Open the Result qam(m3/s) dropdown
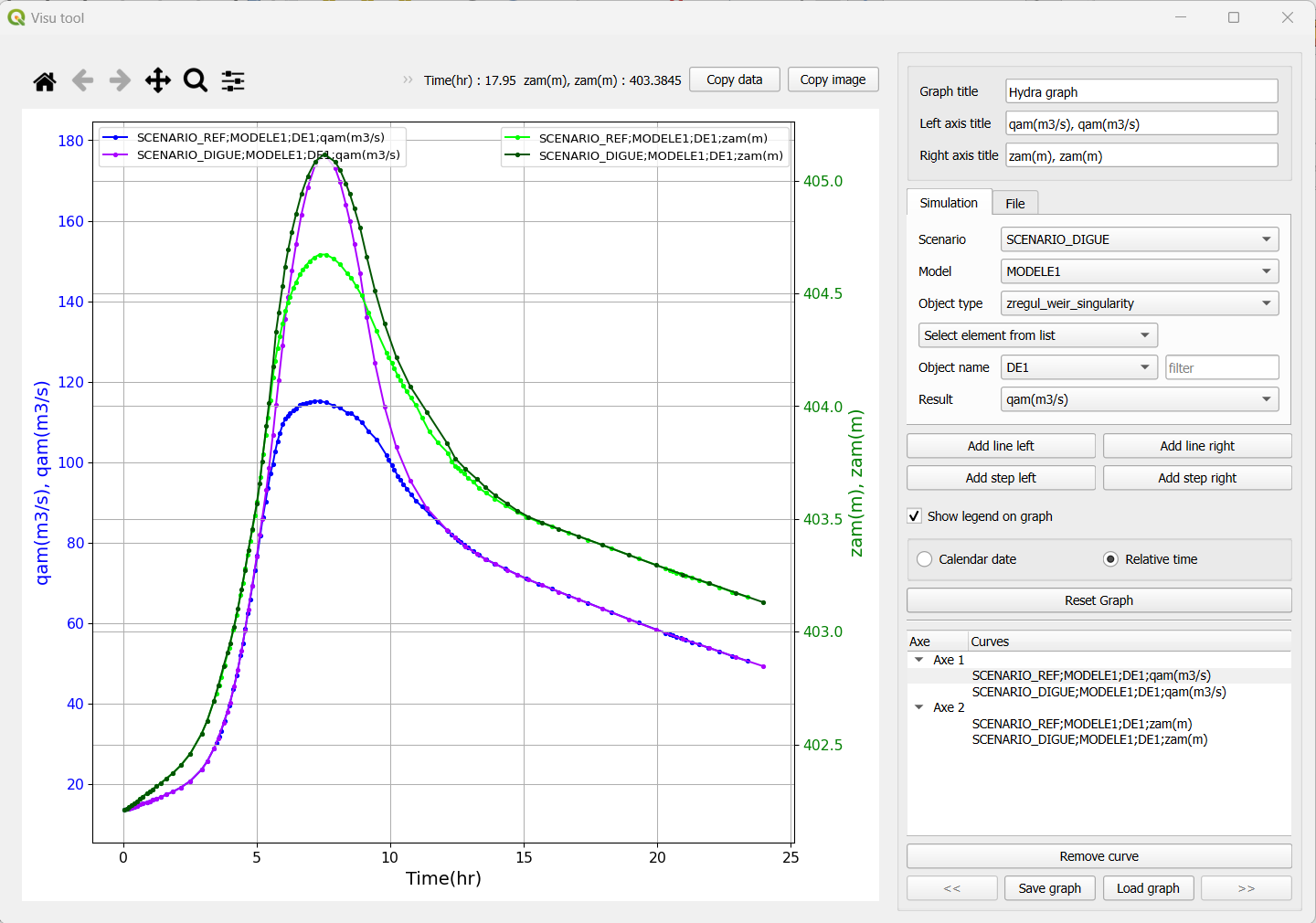Image resolution: width=1316 pixels, height=923 pixels. coord(1140,399)
